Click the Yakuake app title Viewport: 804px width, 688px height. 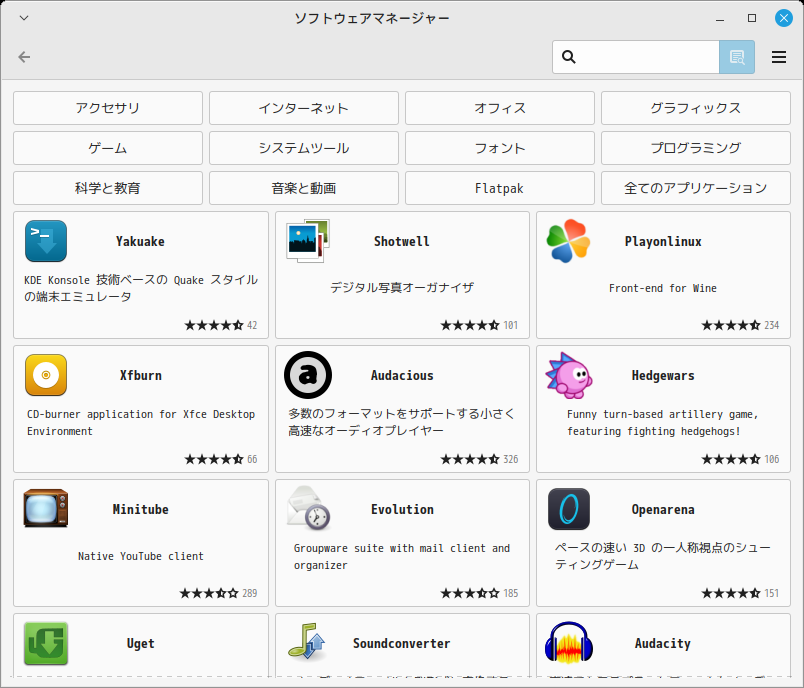tap(140, 241)
